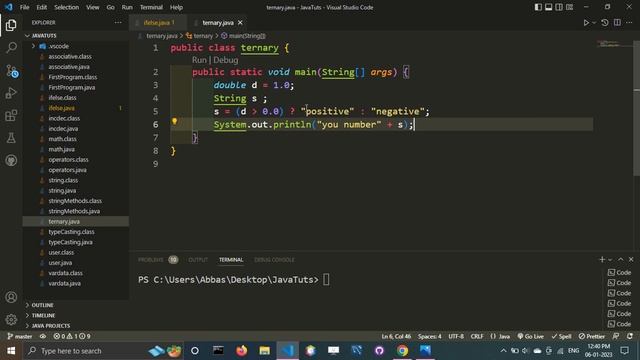The width and height of the screenshot is (640, 360).
Task: Open typeCasting.java in explorer
Action: [x=70, y=242]
